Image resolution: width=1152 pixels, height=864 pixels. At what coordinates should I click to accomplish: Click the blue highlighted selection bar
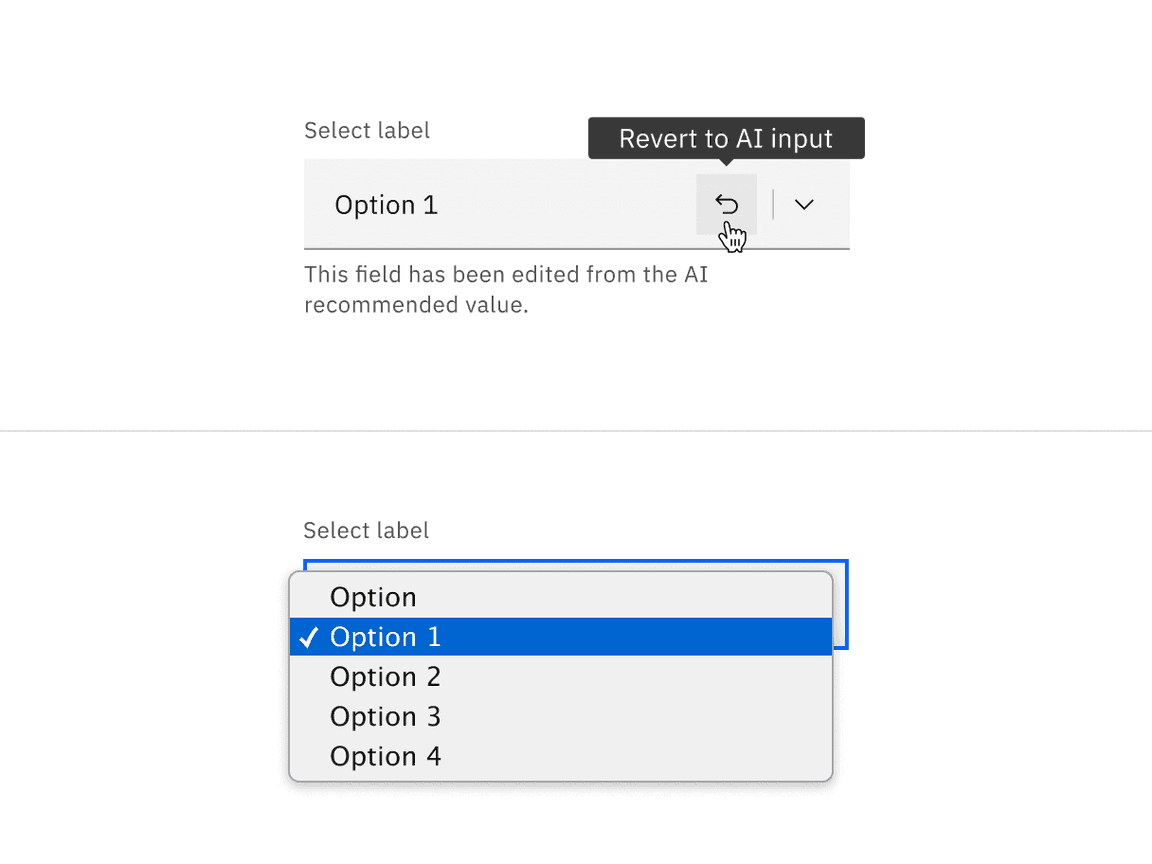561,637
